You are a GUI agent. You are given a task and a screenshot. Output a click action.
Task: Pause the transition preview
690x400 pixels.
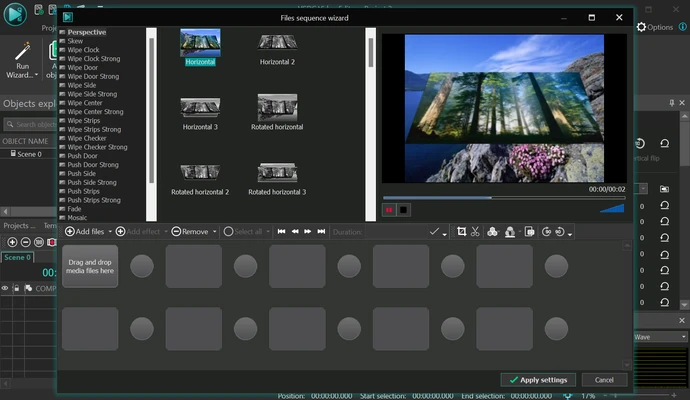pyautogui.click(x=389, y=210)
